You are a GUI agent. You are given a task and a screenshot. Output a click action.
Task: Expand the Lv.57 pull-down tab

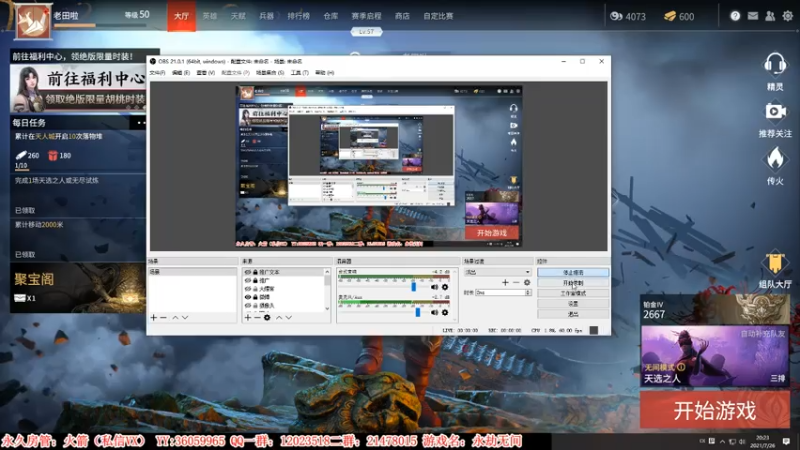[366, 32]
